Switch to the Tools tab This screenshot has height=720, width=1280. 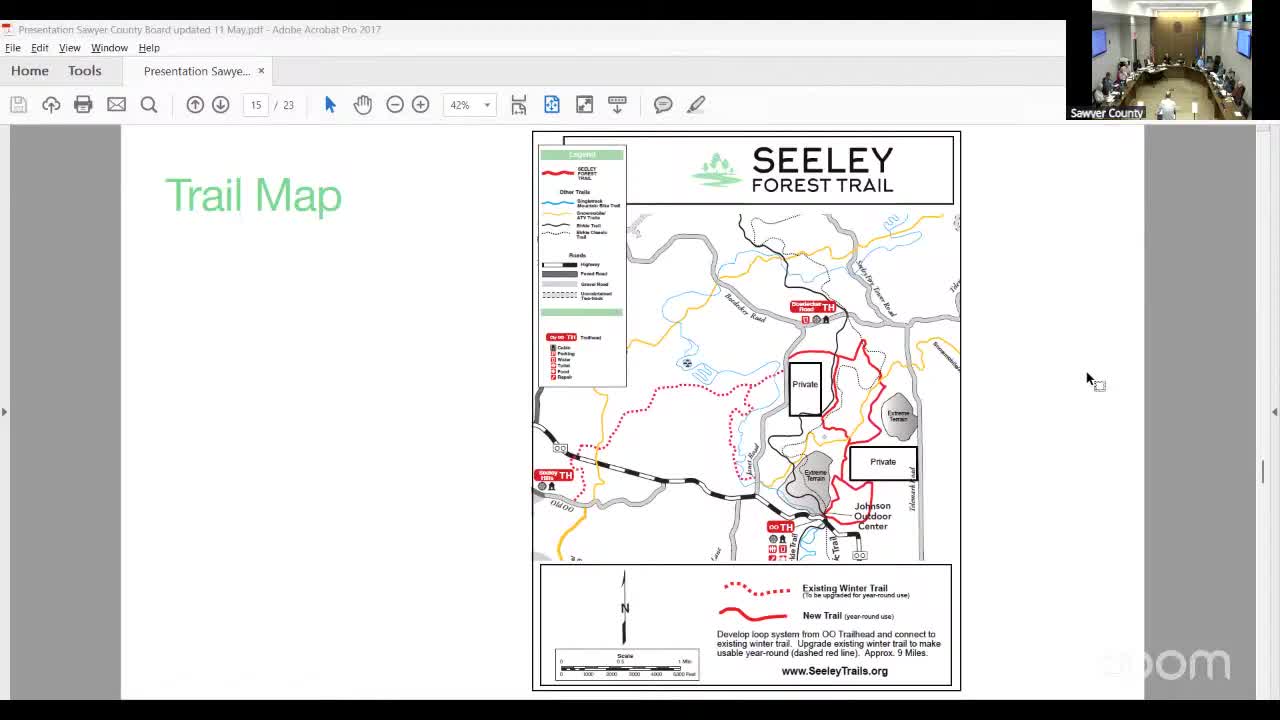click(x=85, y=71)
